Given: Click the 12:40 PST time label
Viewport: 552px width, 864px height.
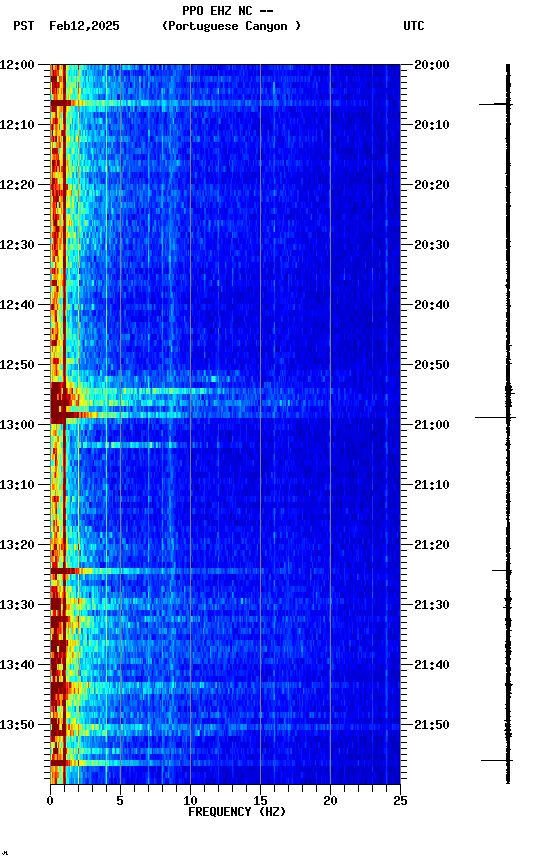Looking at the screenshot, I should (x=17, y=305).
